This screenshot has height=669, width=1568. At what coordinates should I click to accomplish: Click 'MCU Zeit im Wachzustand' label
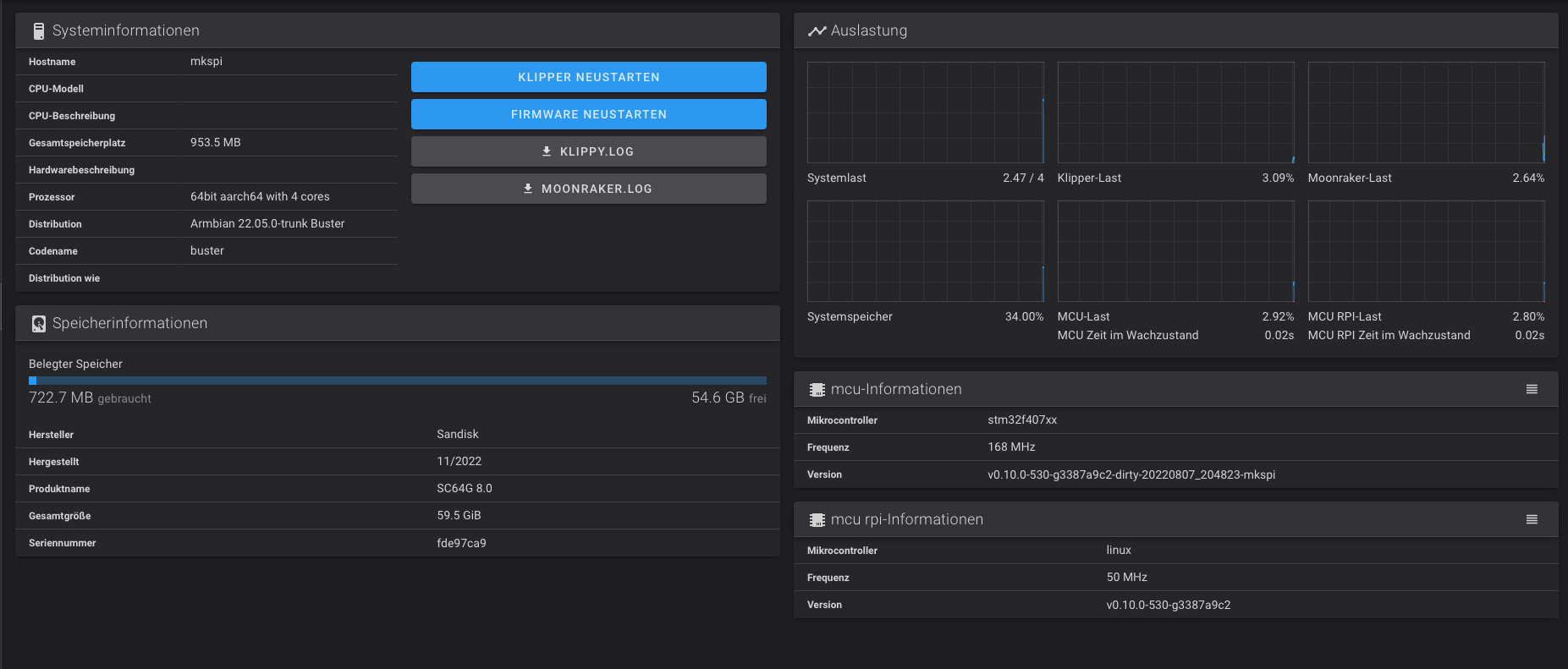click(x=1128, y=335)
